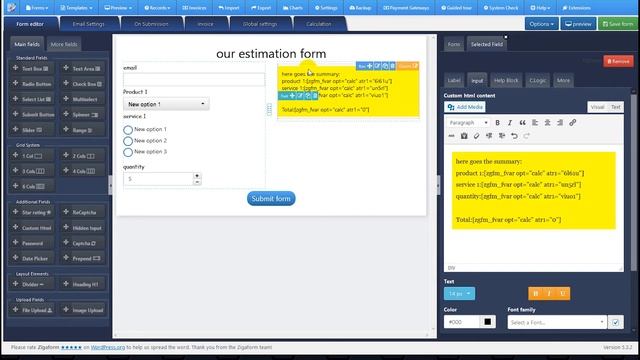The image size is (640, 360).
Task: Add a Spinner field
Action: [83, 115]
